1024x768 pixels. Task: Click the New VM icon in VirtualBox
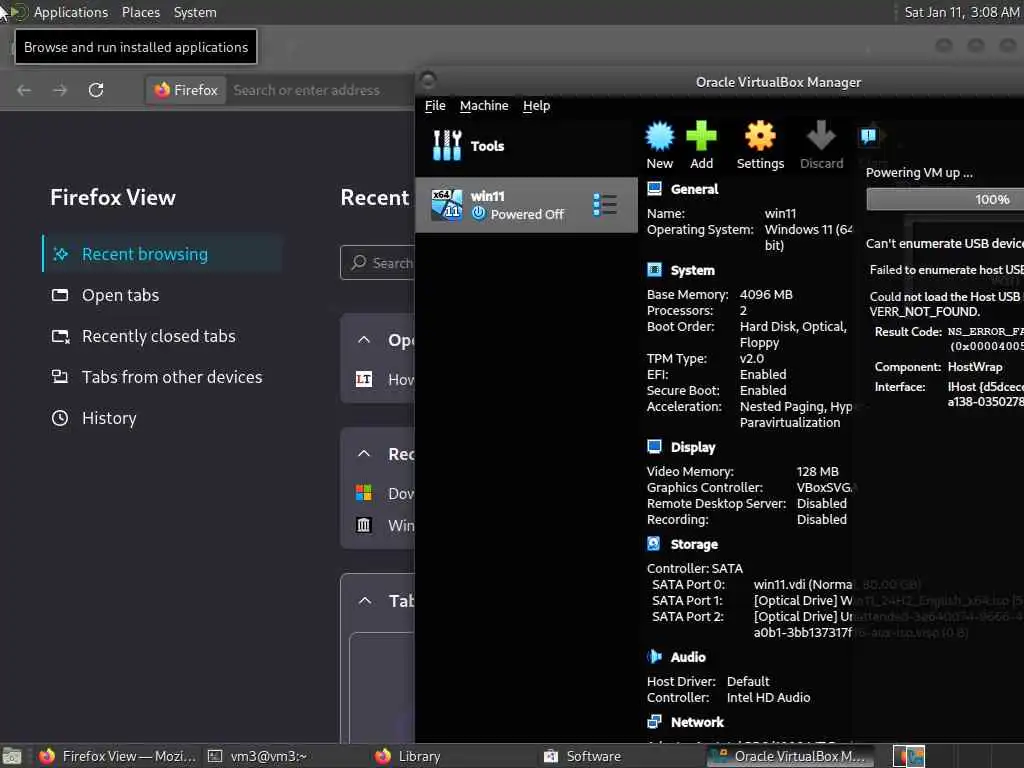660,145
